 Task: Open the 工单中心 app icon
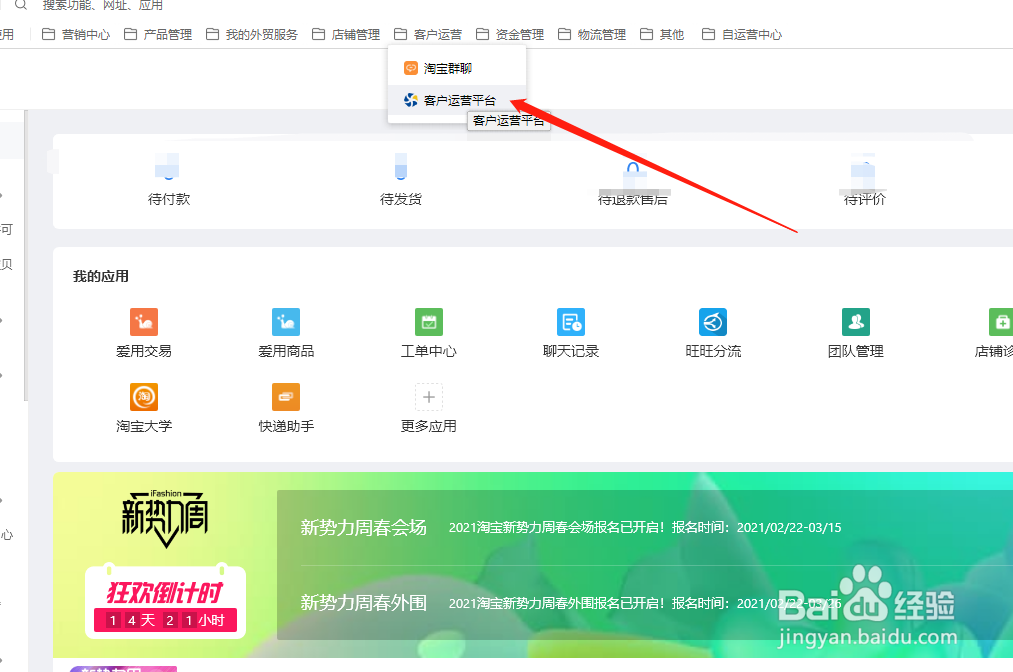(428, 322)
